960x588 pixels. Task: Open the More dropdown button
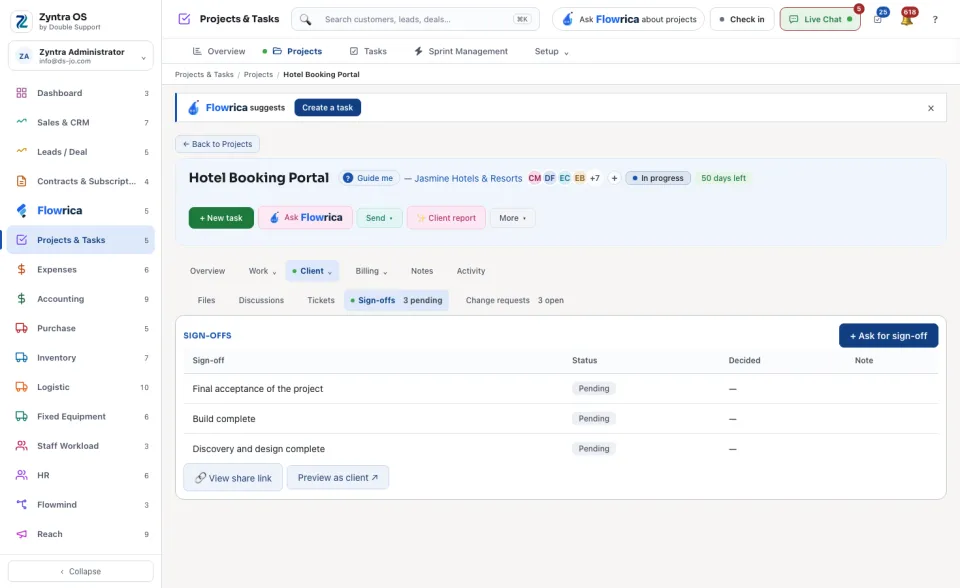point(512,218)
